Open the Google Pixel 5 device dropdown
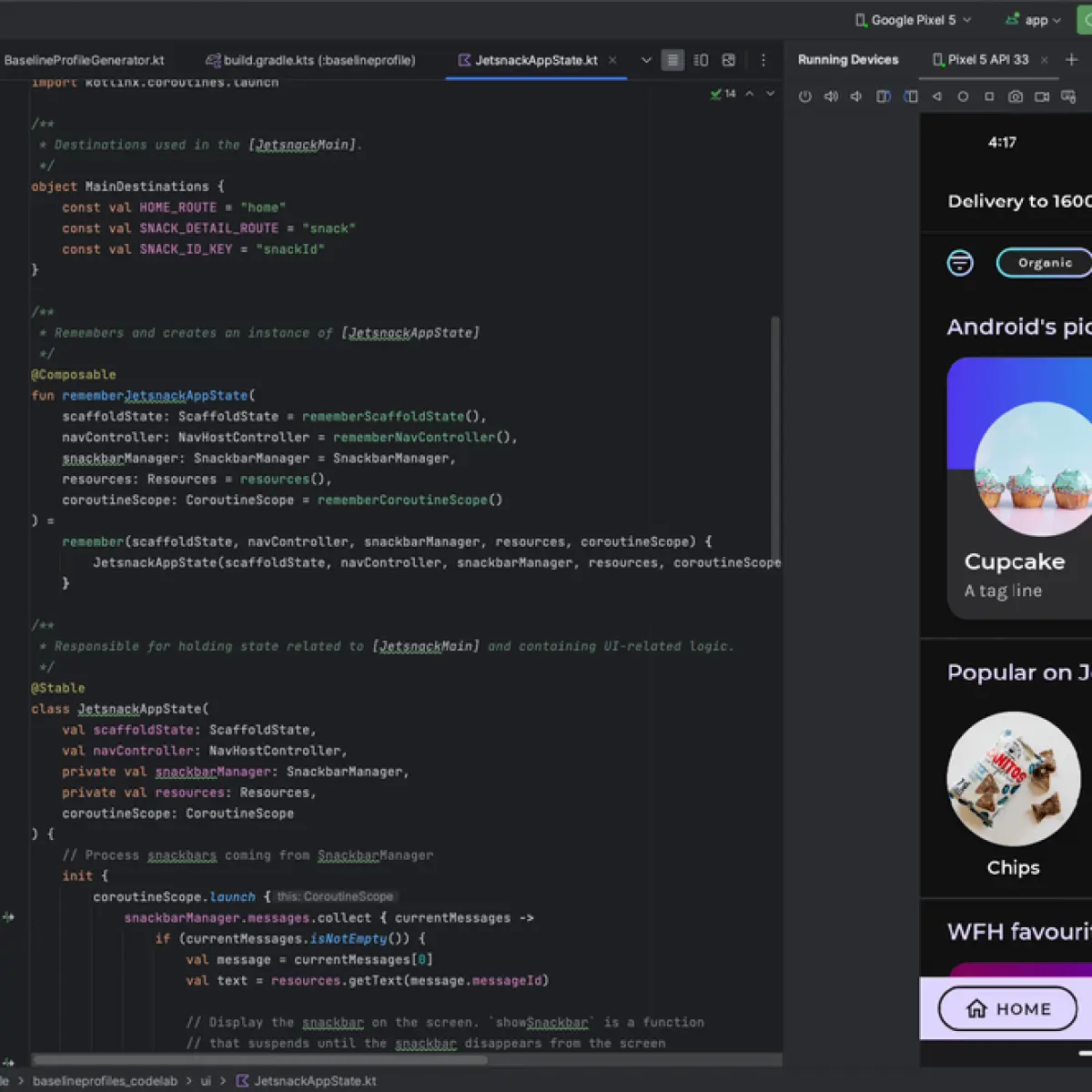The image size is (1092, 1092). tap(913, 20)
